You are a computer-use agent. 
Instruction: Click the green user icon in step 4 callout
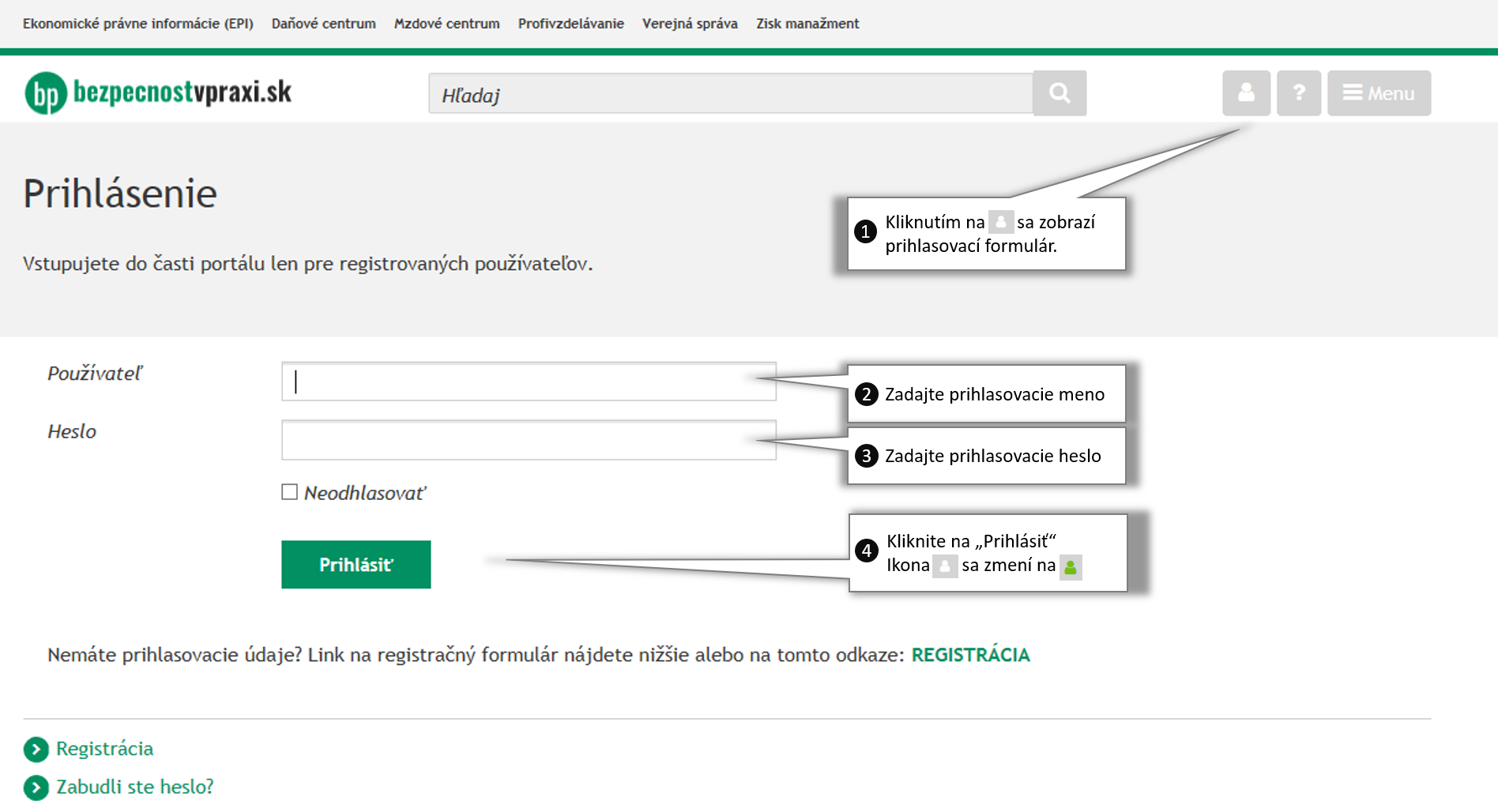click(x=1071, y=567)
